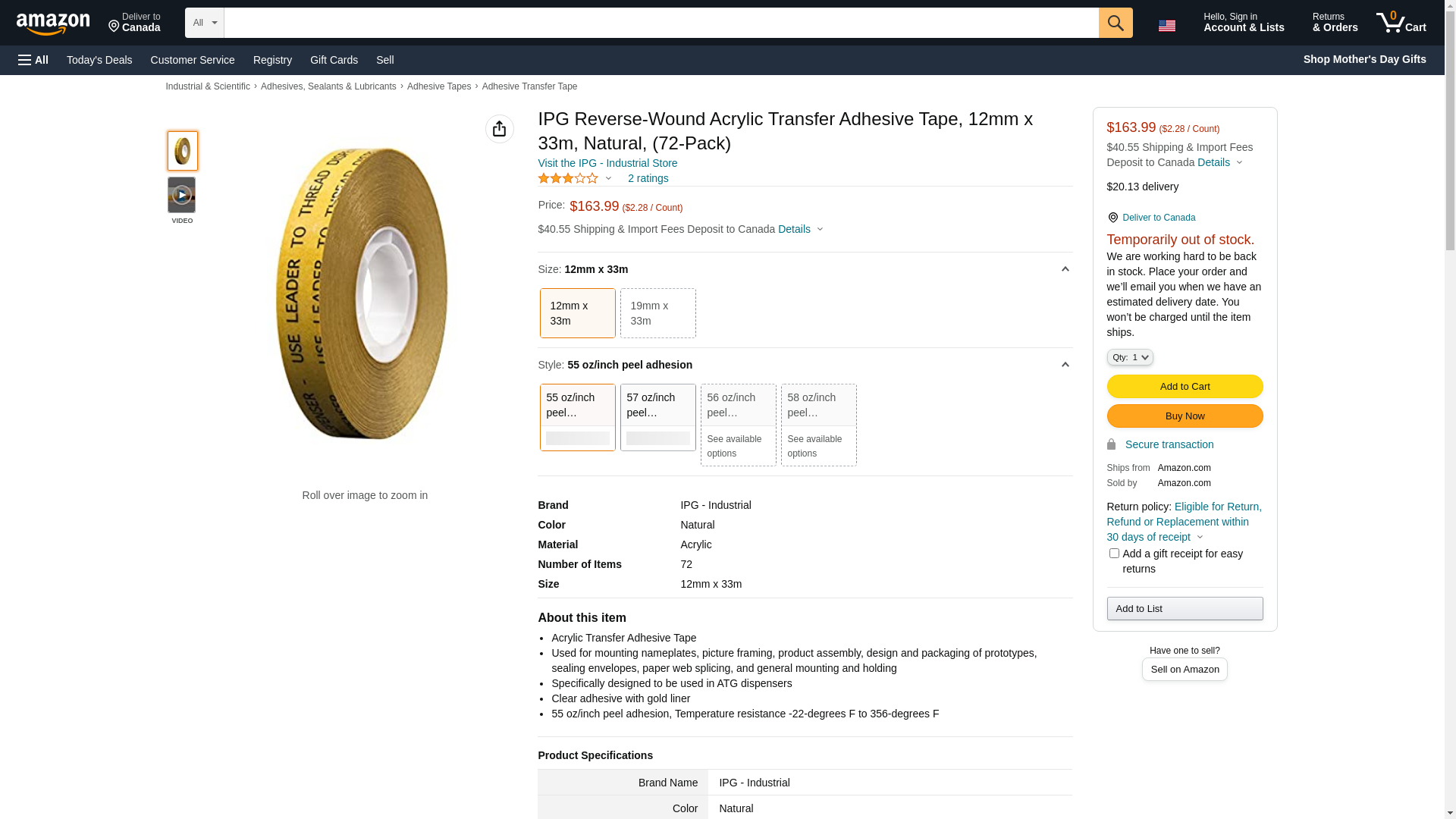Select the 19mm x 33m size option
The image size is (1456, 819).
tap(657, 313)
